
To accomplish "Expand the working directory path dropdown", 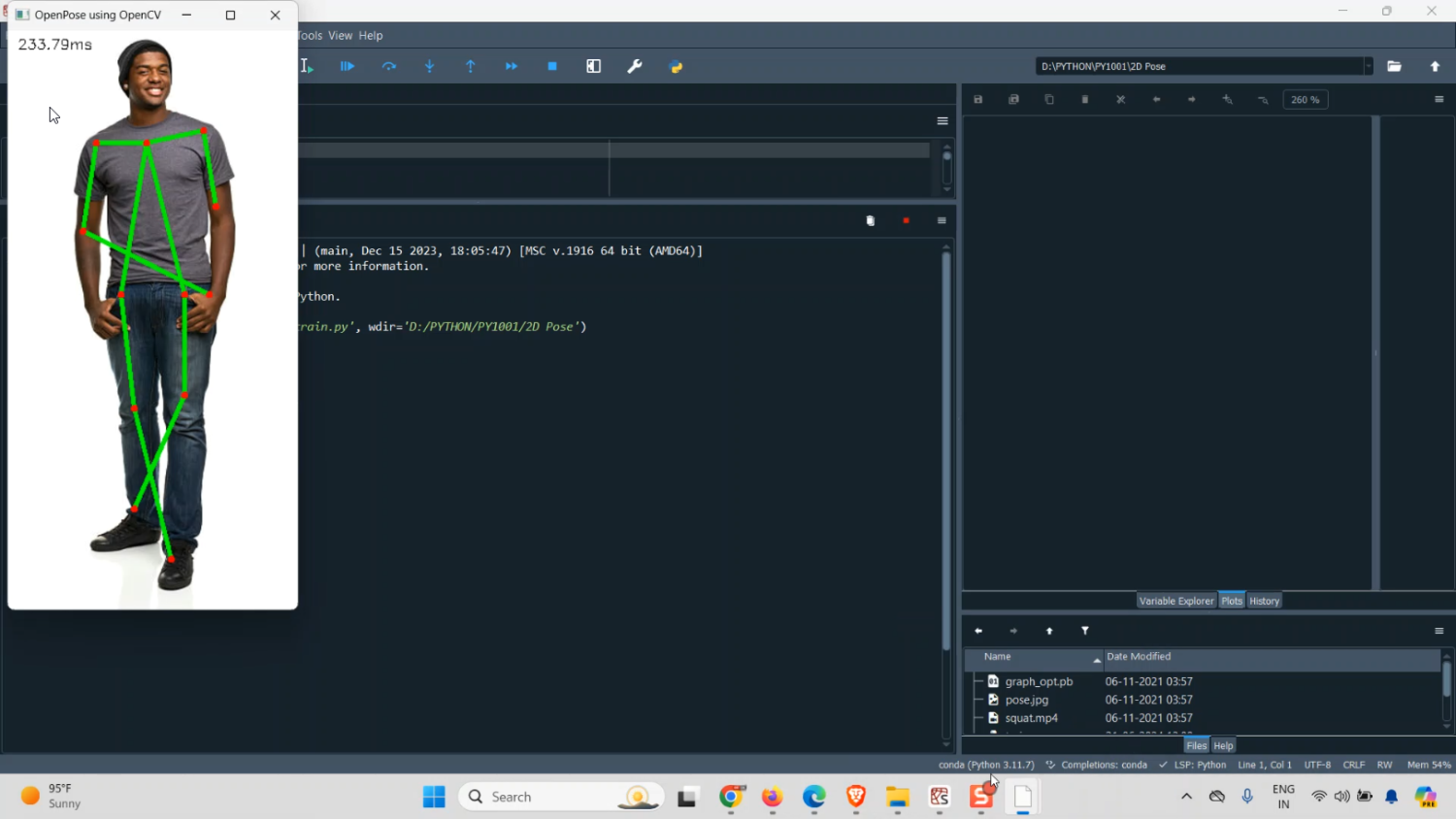I will click(x=1369, y=66).
